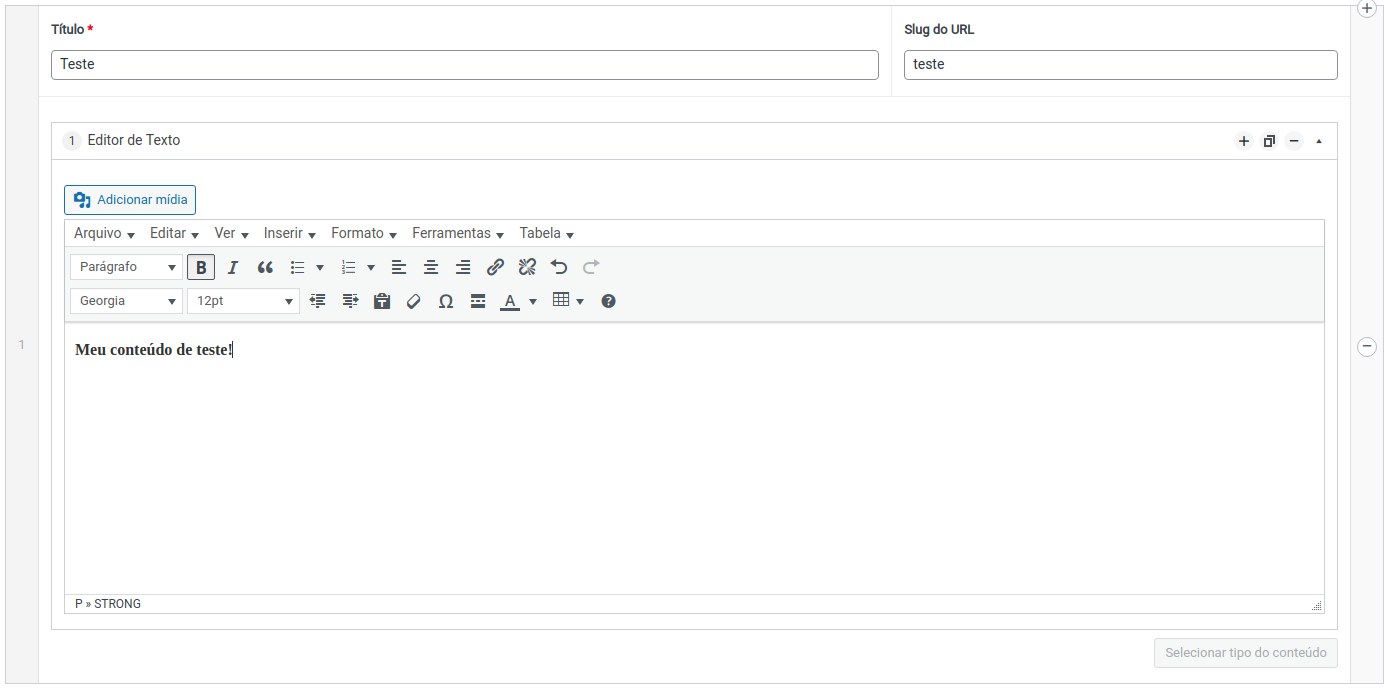This screenshot has width=1390, height=691.
Task: Open the Inserir menu
Action: pyautogui.click(x=289, y=234)
